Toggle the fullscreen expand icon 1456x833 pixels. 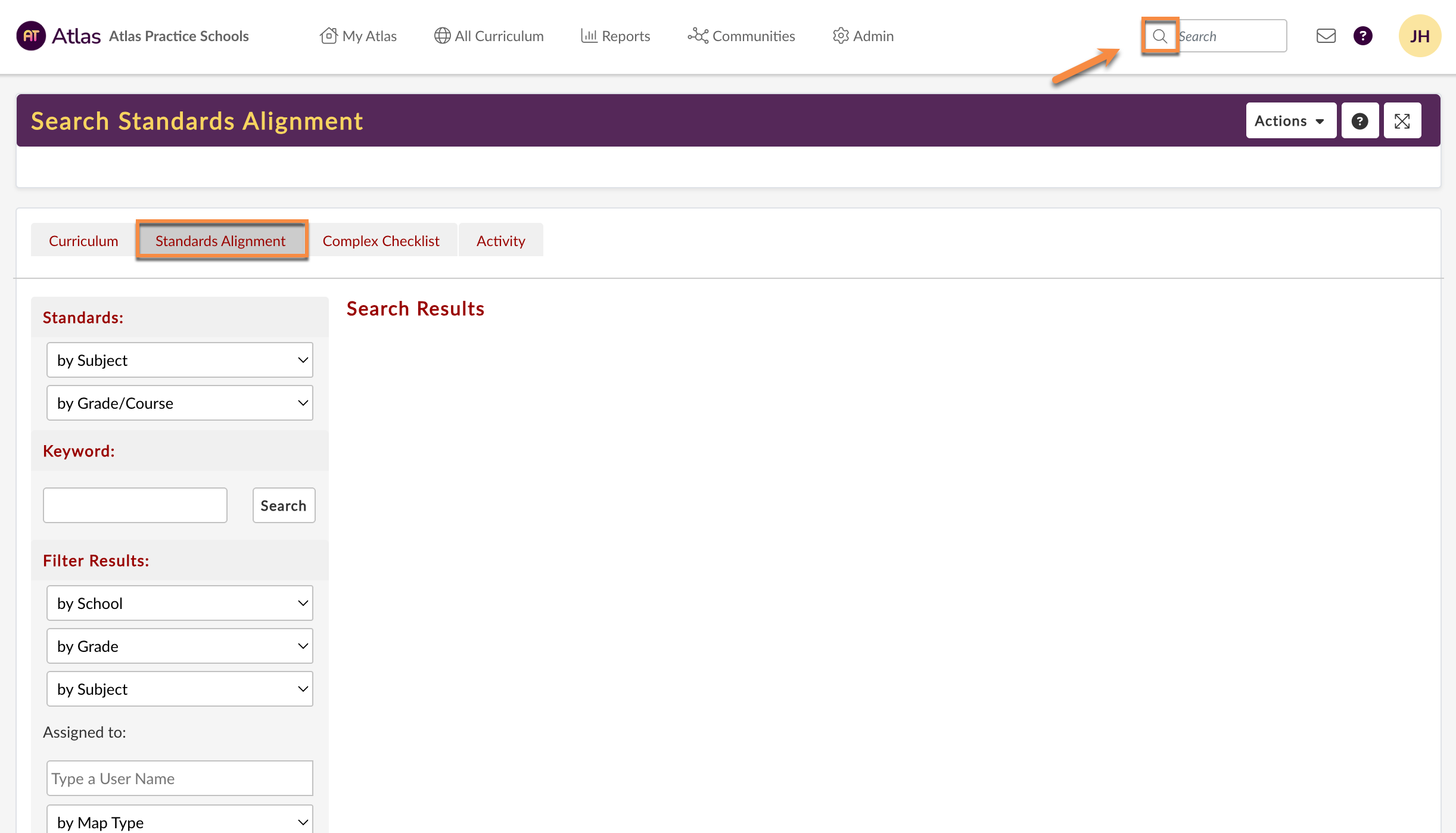tap(1402, 121)
